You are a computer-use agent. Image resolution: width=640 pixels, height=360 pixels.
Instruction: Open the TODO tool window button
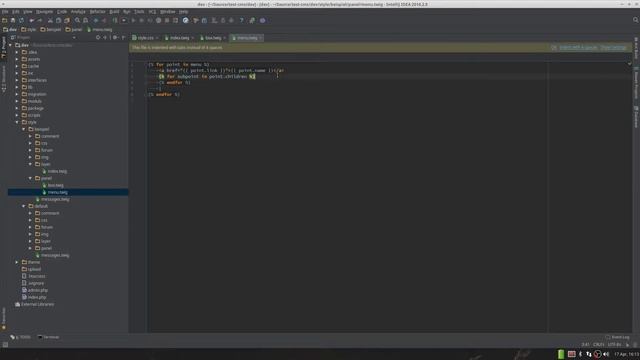20,337
